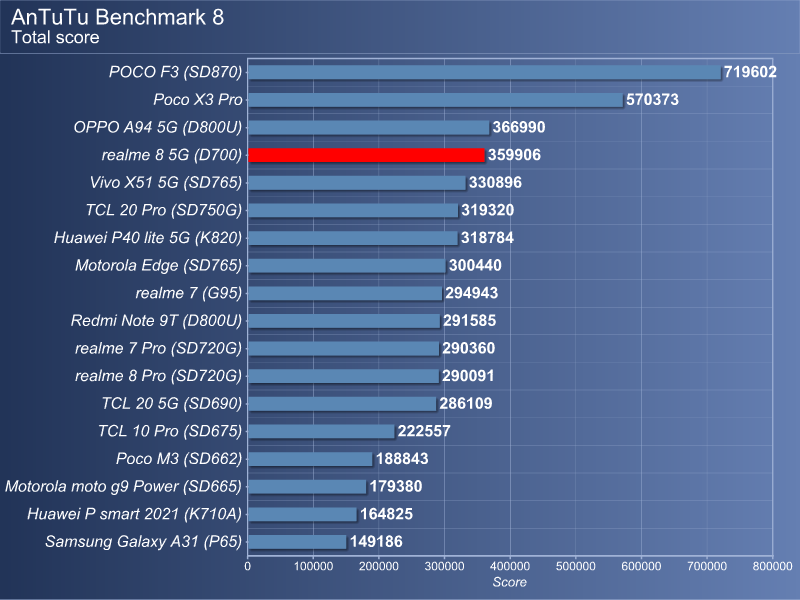Select the "Motorola Edge (SD765)" label
Image resolution: width=800 pixels, height=600 pixels.
click(x=159, y=265)
